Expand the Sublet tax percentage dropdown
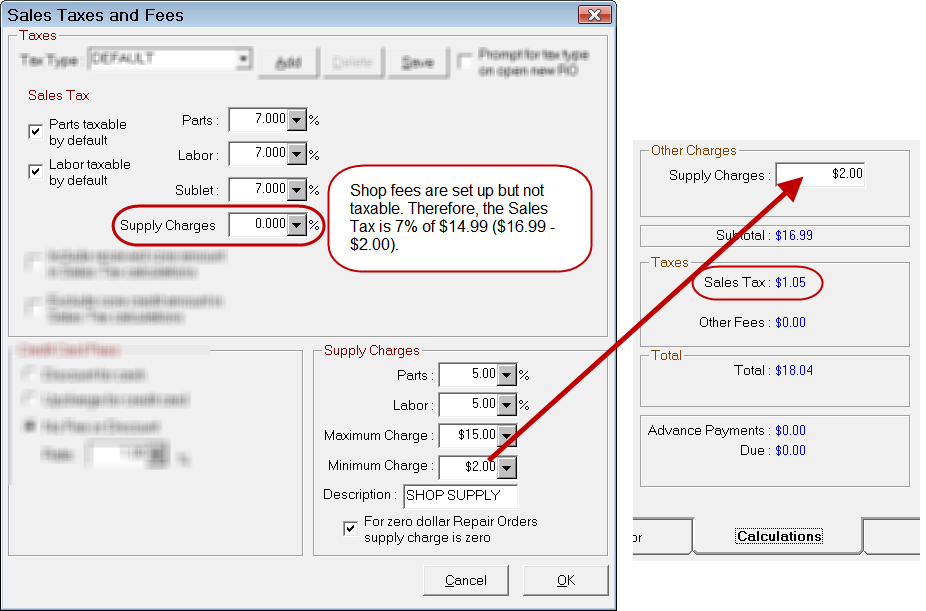 tap(296, 189)
